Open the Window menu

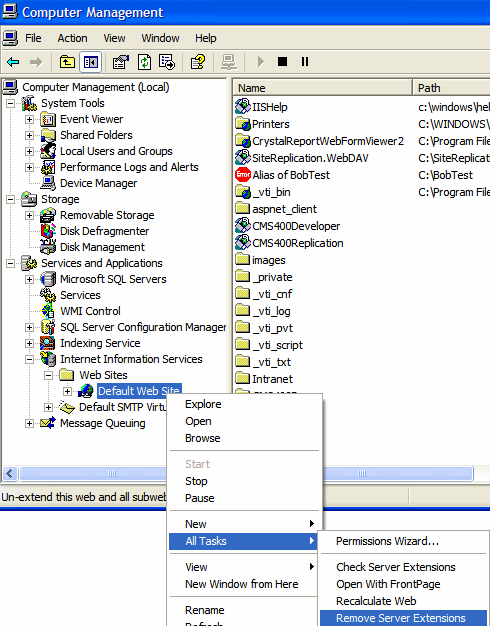[160, 38]
